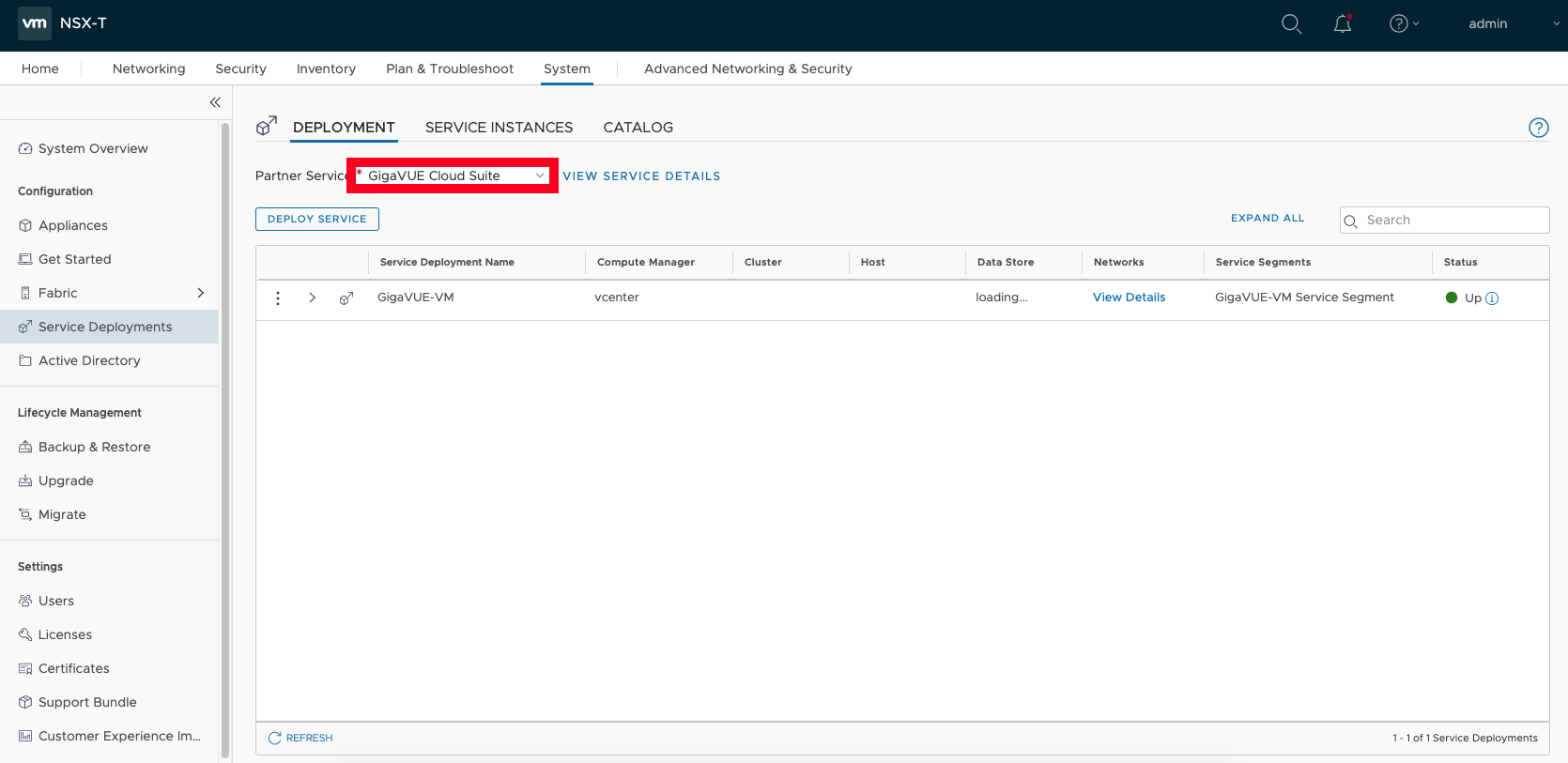Click the System Overview gauge icon
Viewport: 1568px width, 763px height.
(x=25, y=148)
